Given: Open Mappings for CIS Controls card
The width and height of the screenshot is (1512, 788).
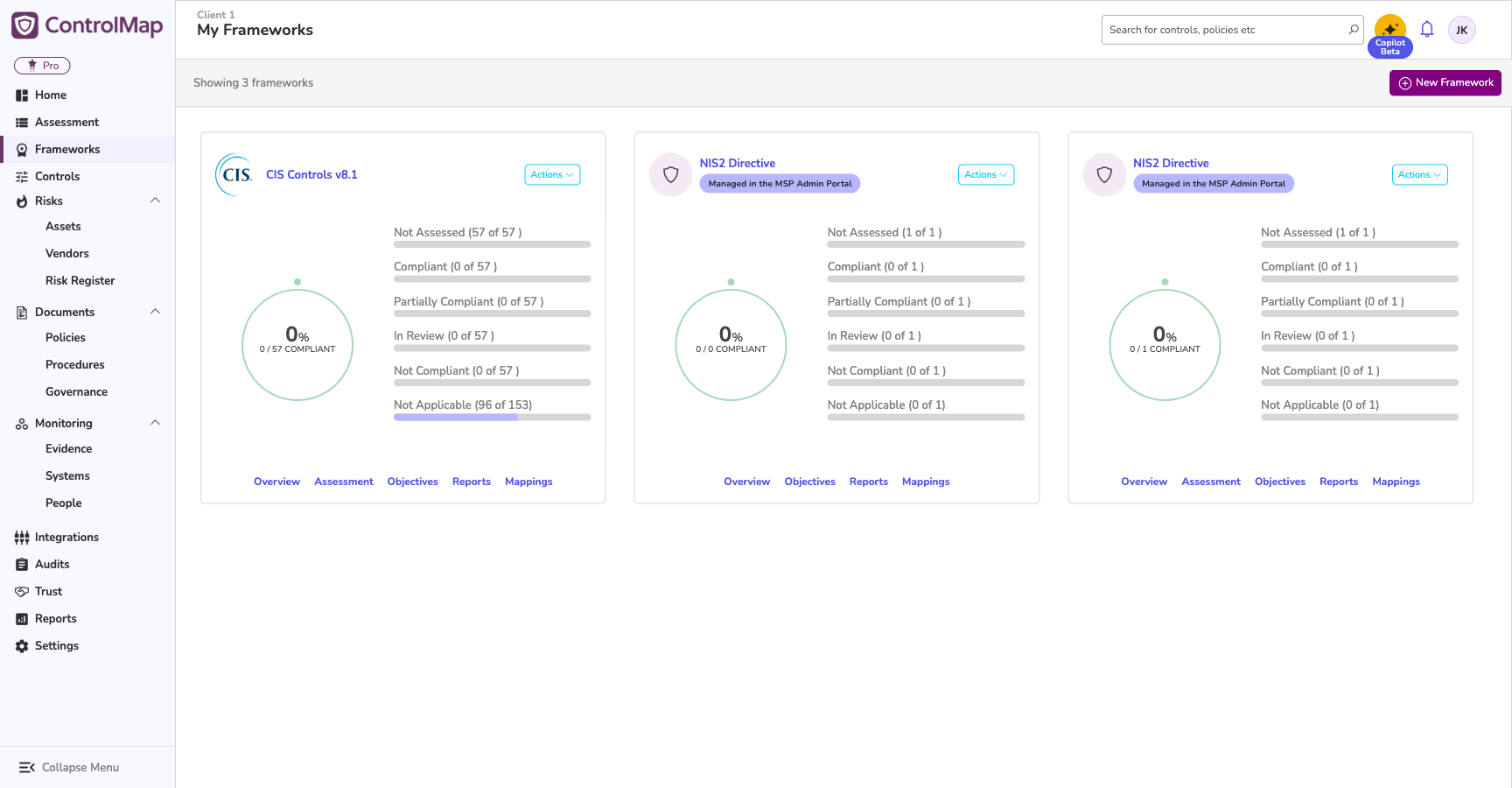Looking at the screenshot, I should [528, 482].
